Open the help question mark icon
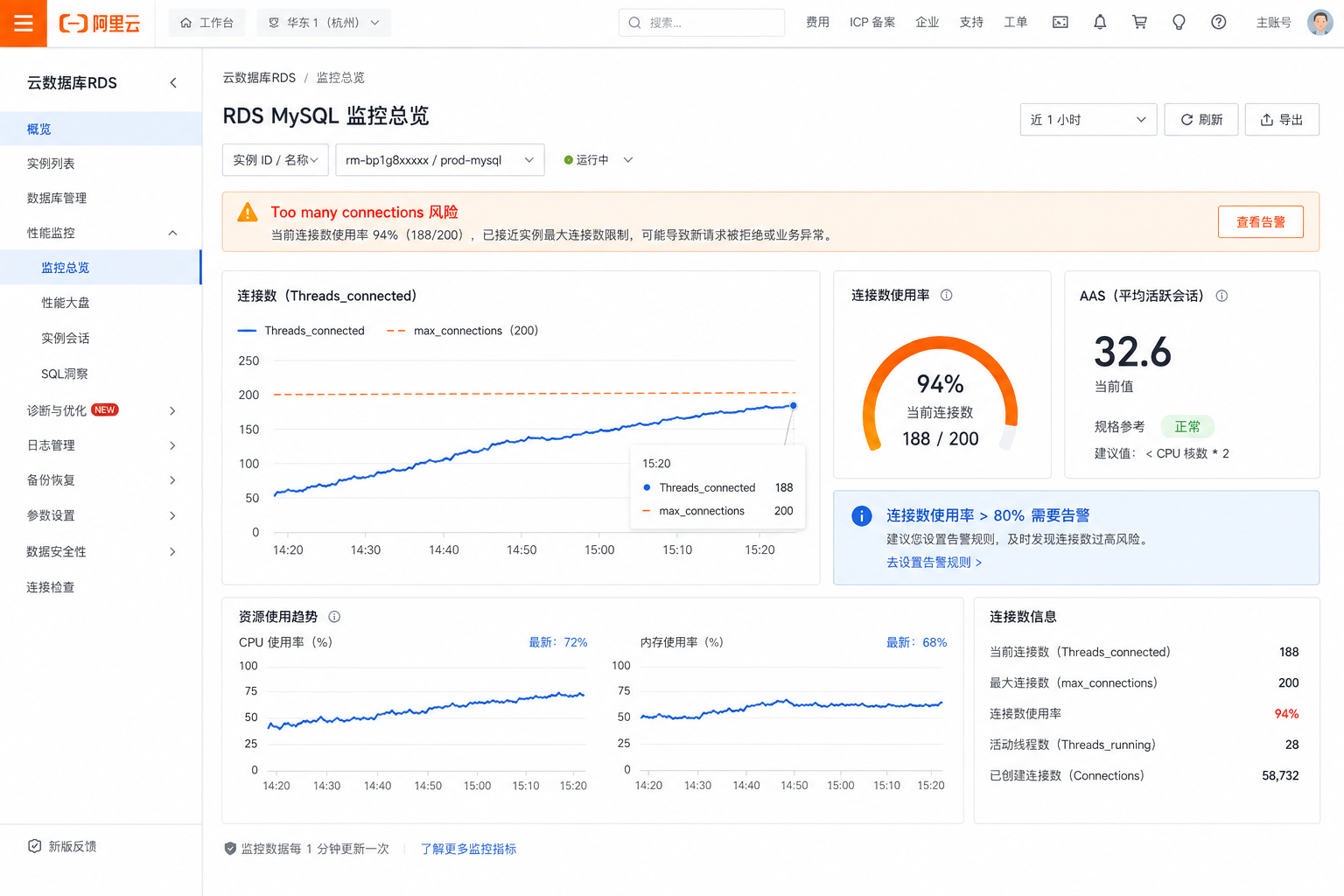 (x=1218, y=23)
